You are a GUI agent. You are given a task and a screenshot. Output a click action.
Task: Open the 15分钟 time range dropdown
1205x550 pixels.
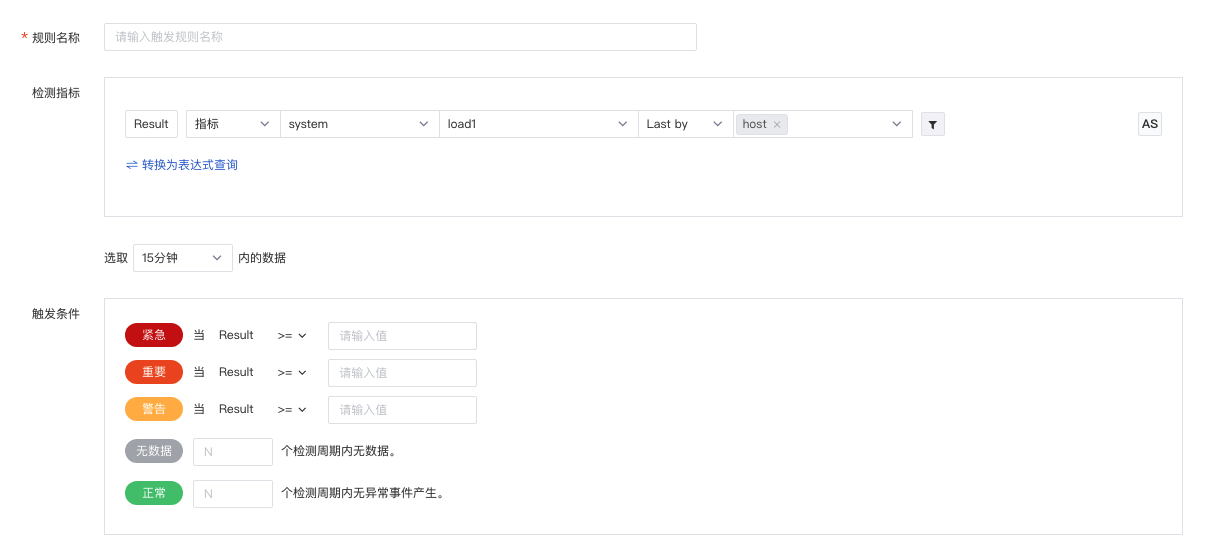[183, 258]
